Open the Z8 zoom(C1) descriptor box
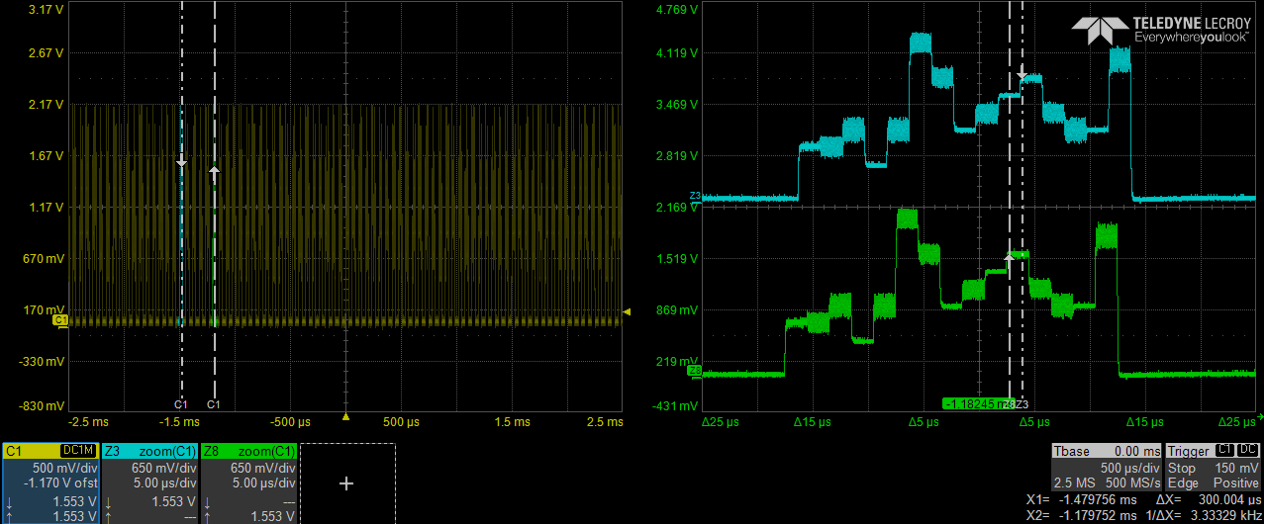Screen dimensions: 1264x524 click(x=249, y=483)
